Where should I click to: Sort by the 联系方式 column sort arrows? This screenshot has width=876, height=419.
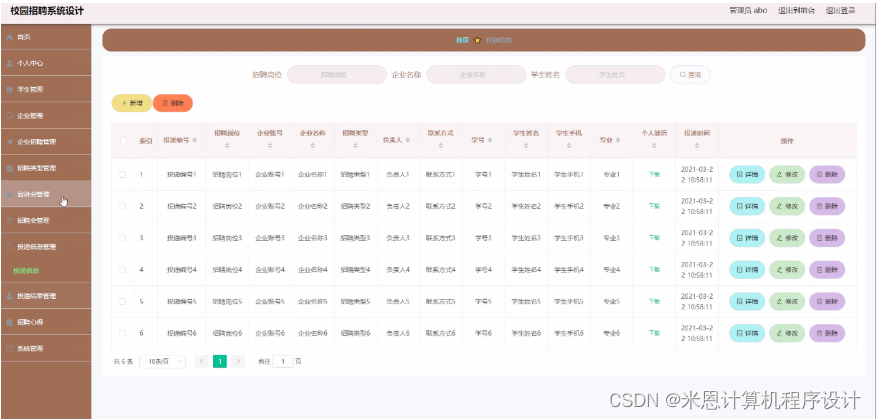point(440,146)
